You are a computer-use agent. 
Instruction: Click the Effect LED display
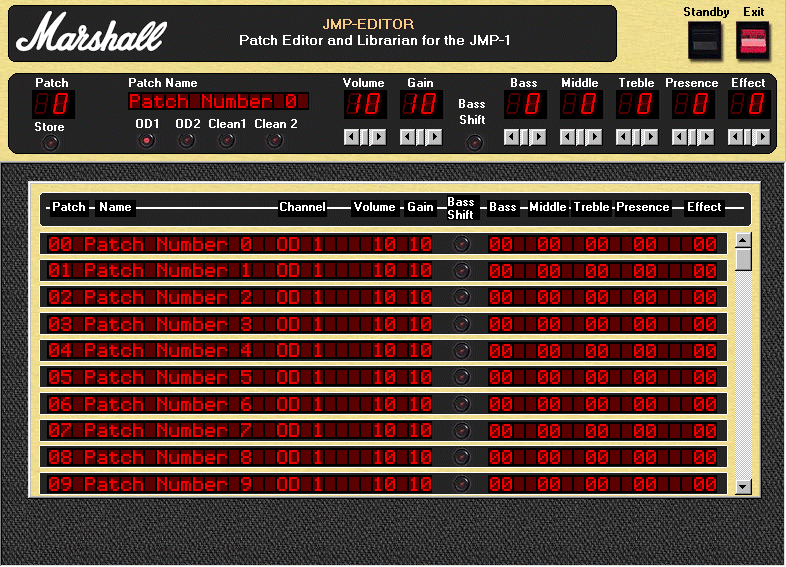749,104
